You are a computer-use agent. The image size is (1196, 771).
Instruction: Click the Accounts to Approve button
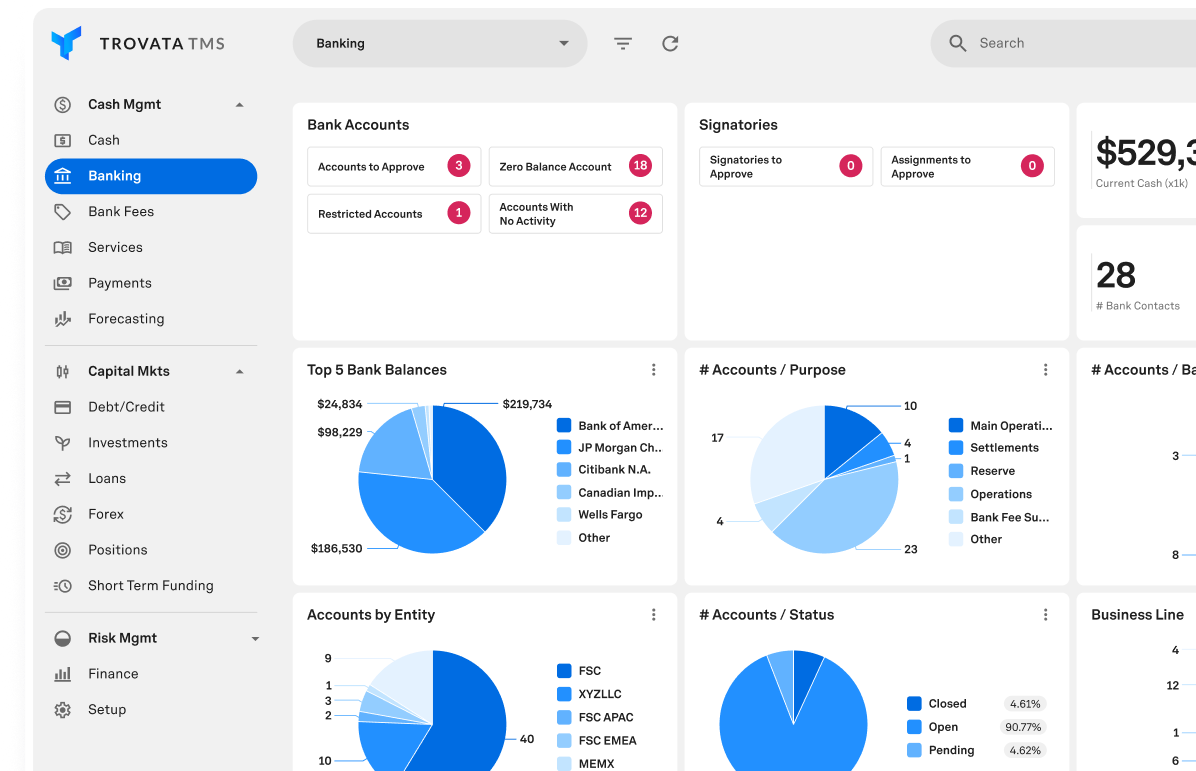pos(394,166)
